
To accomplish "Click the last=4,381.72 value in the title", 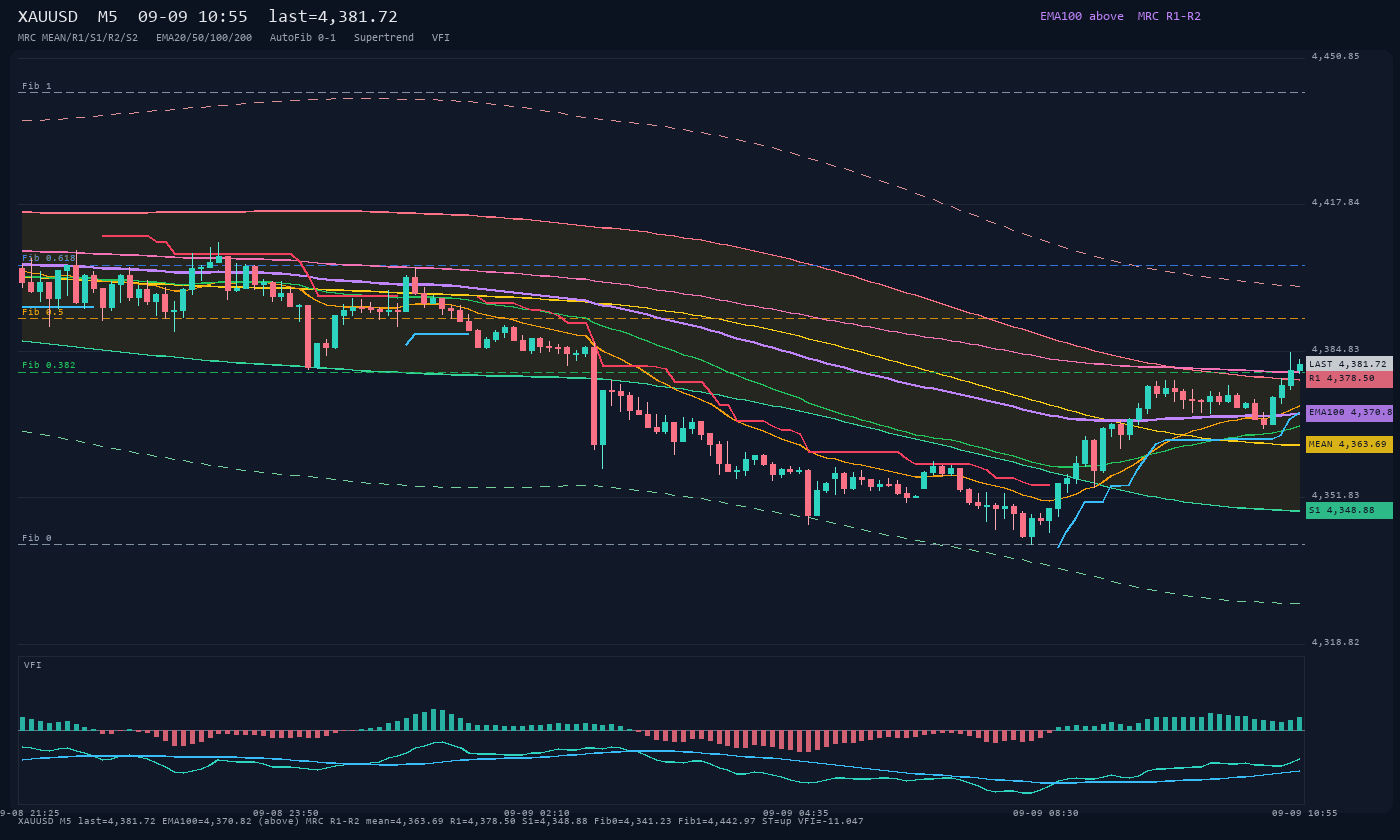I will [x=333, y=17].
